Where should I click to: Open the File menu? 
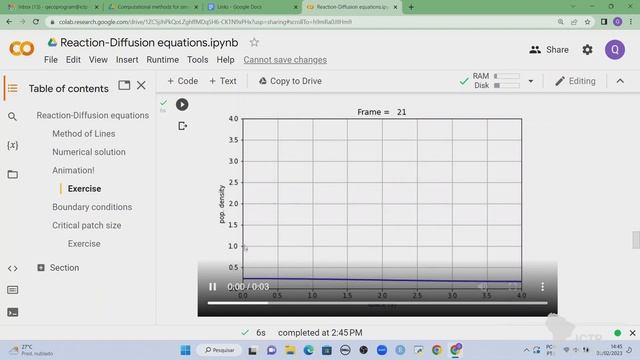click(51, 60)
